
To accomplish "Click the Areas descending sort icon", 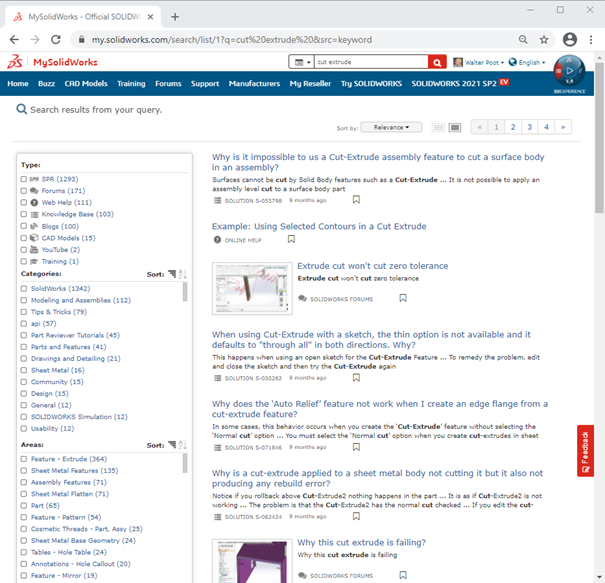I will coord(172,445).
